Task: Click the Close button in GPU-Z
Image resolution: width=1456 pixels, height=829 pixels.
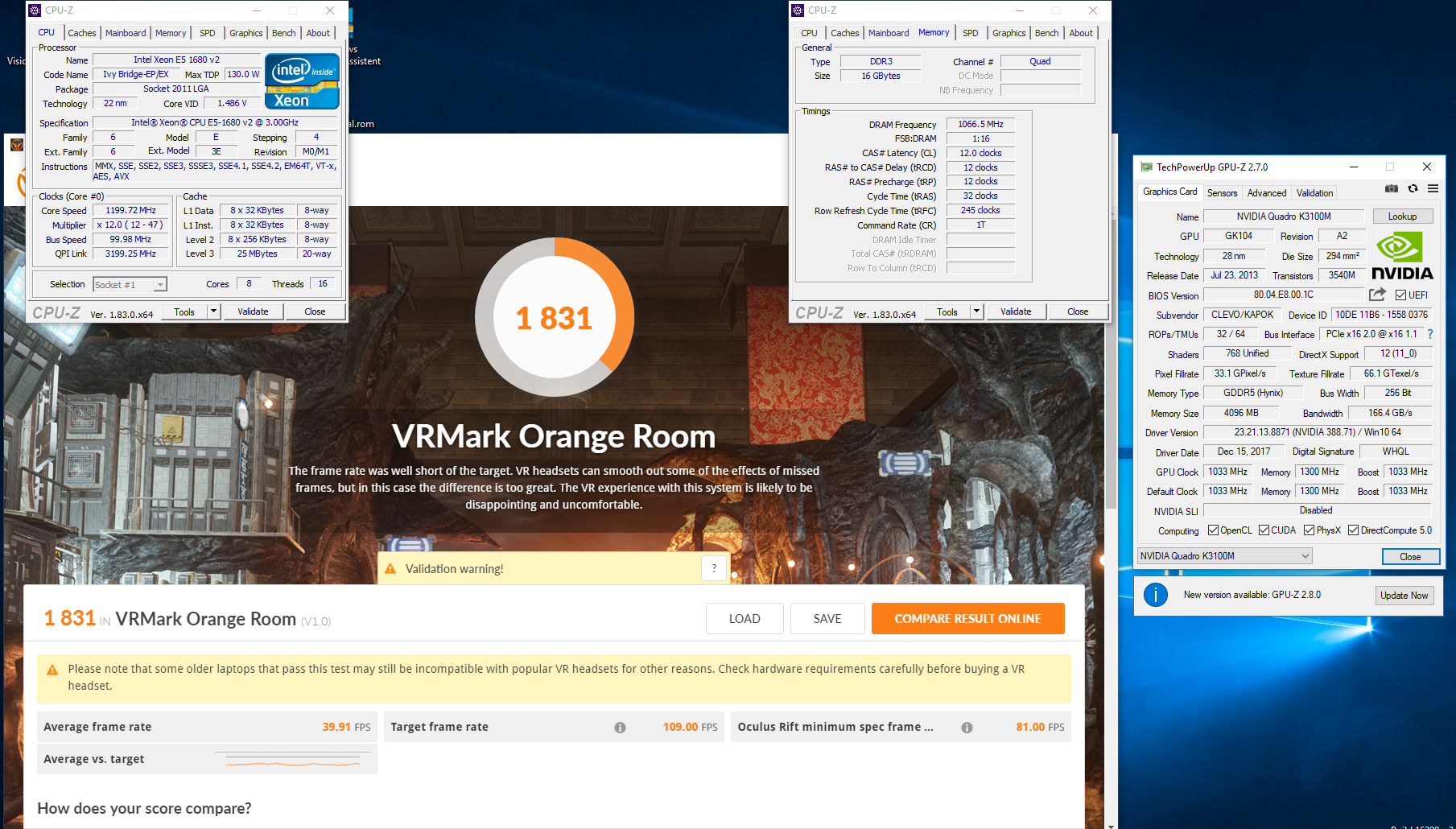Action: pos(1410,557)
